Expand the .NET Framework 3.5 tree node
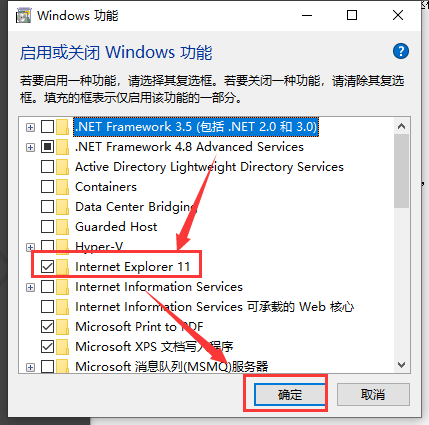This screenshot has width=429, height=425. 30,127
